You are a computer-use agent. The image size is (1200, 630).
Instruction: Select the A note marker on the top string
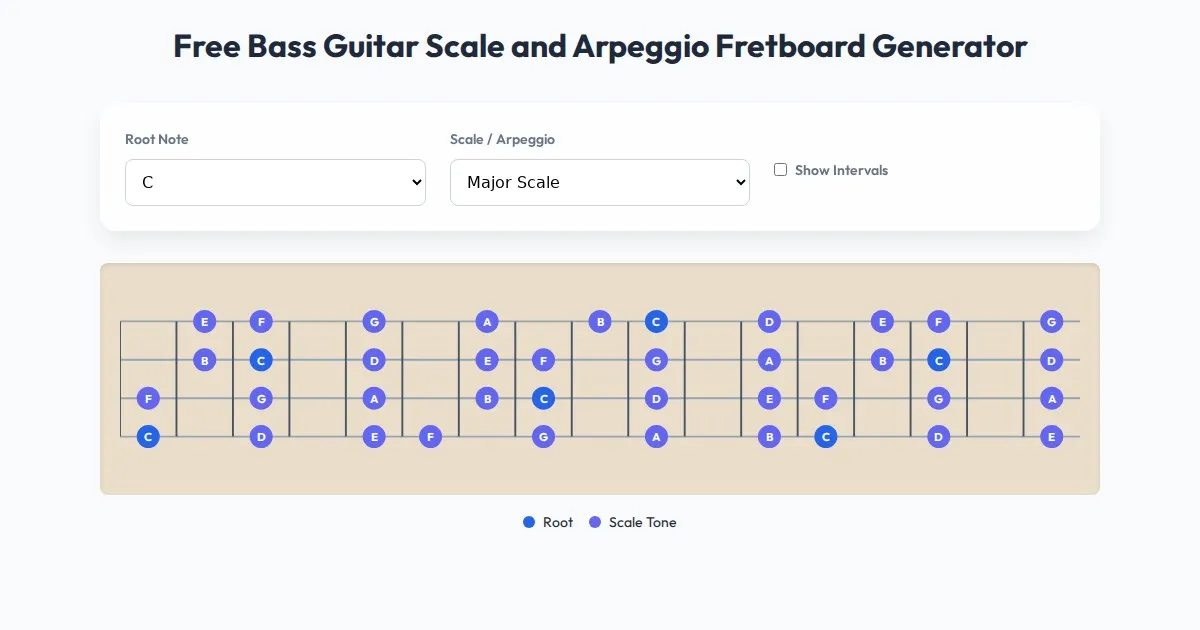pyautogui.click(x=487, y=321)
